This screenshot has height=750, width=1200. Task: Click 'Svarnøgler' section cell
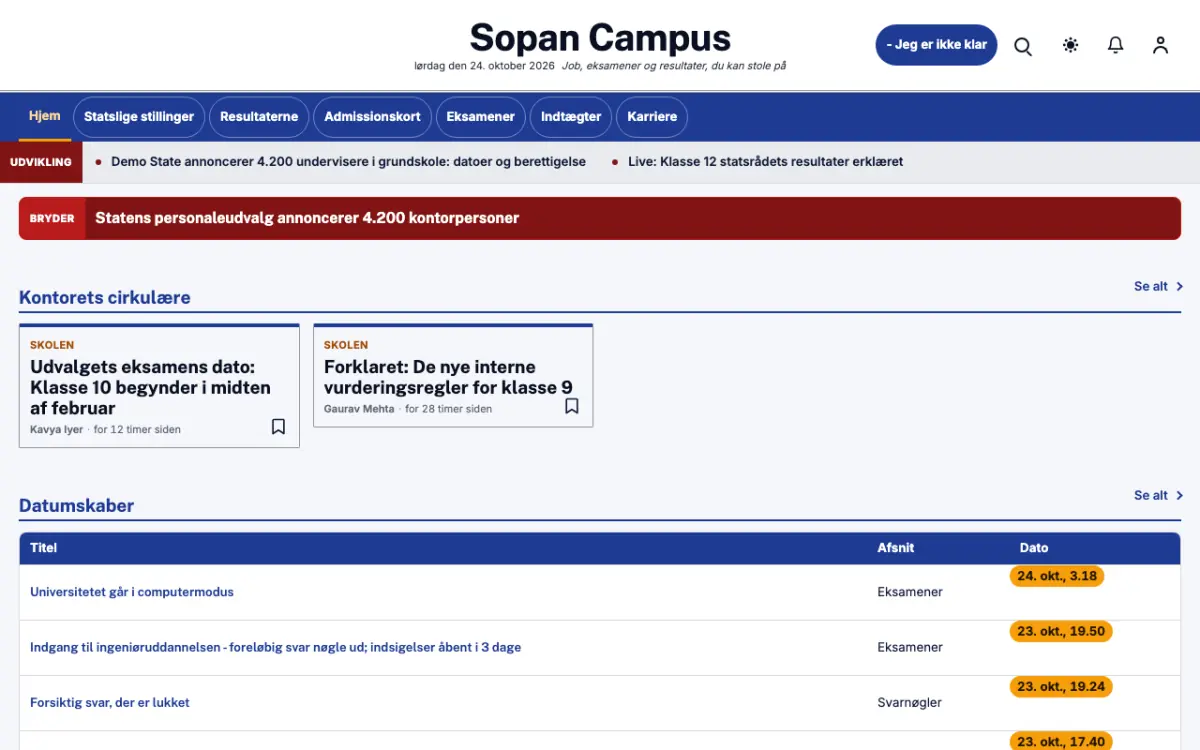click(x=910, y=702)
